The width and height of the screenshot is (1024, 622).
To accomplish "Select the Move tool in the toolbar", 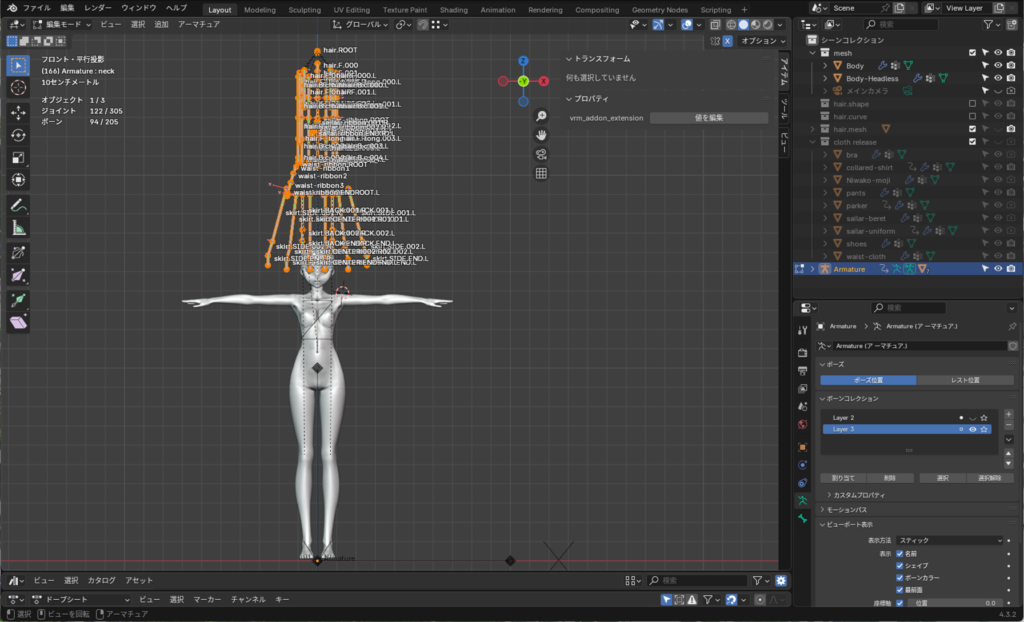I will [18, 112].
